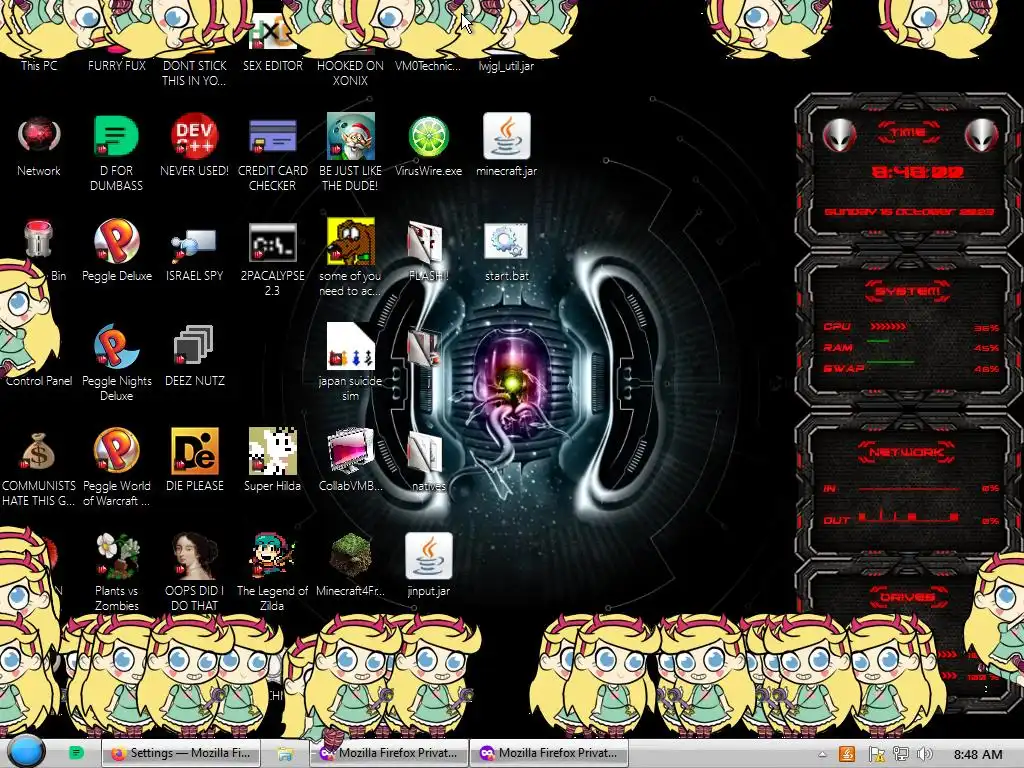
Task: Select the BE JUST LIKE THE DUDE! icon
Action: click(351, 136)
